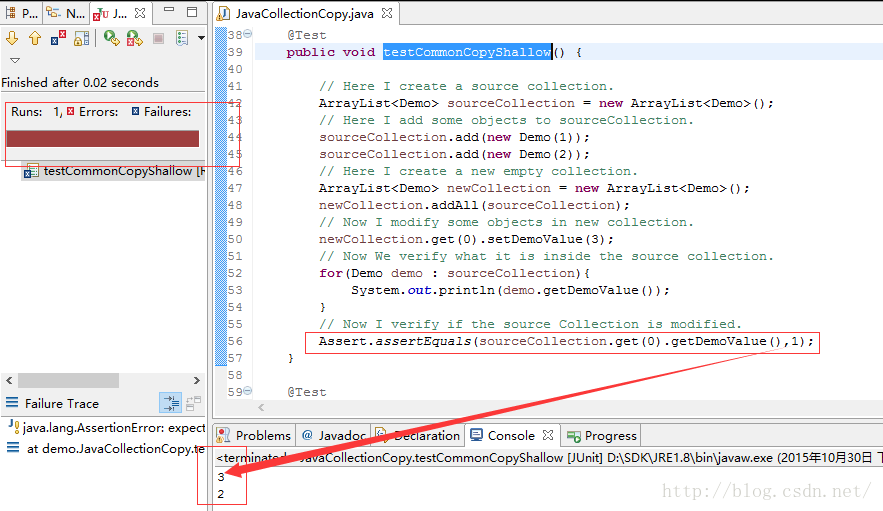
Task: Close the Console view tab
Action: (x=548, y=435)
